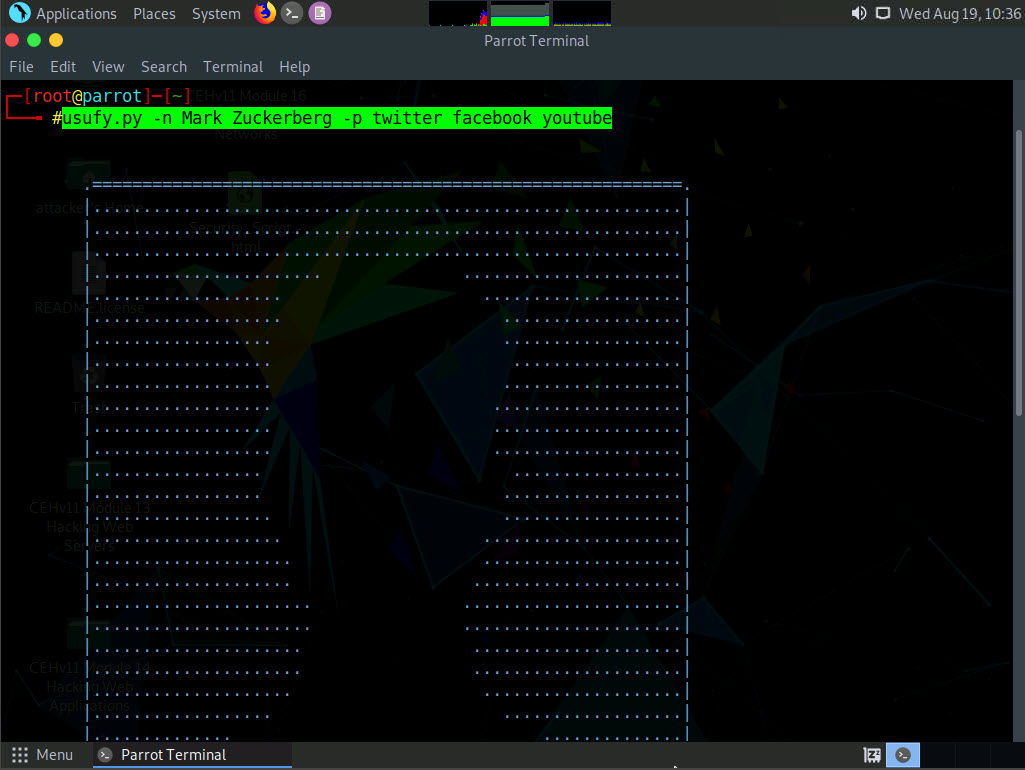Open the Terminal menu in the menu bar
This screenshot has height=770, width=1025.
coord(233,67)
